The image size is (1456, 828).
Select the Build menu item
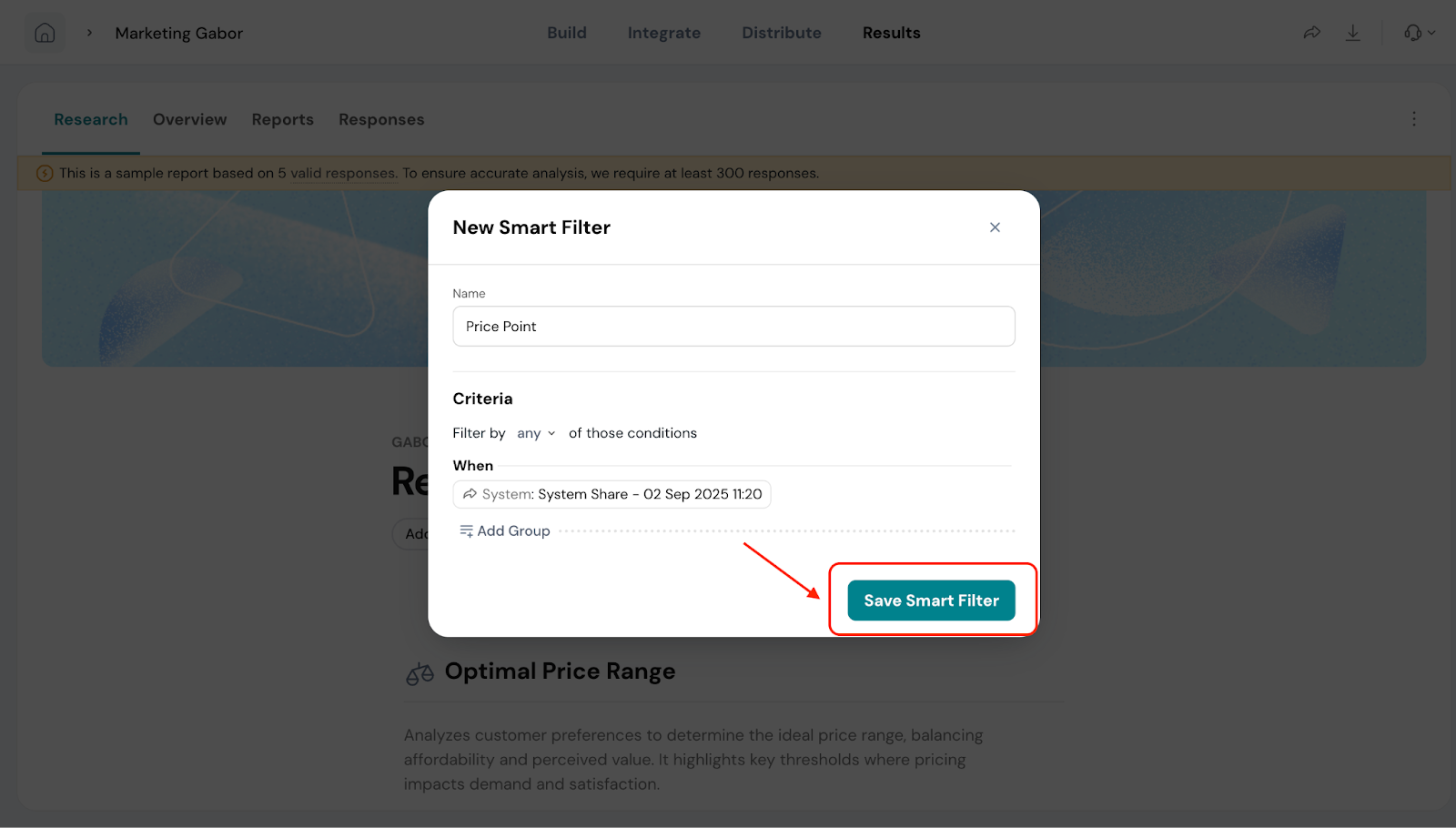click(566, 33)
